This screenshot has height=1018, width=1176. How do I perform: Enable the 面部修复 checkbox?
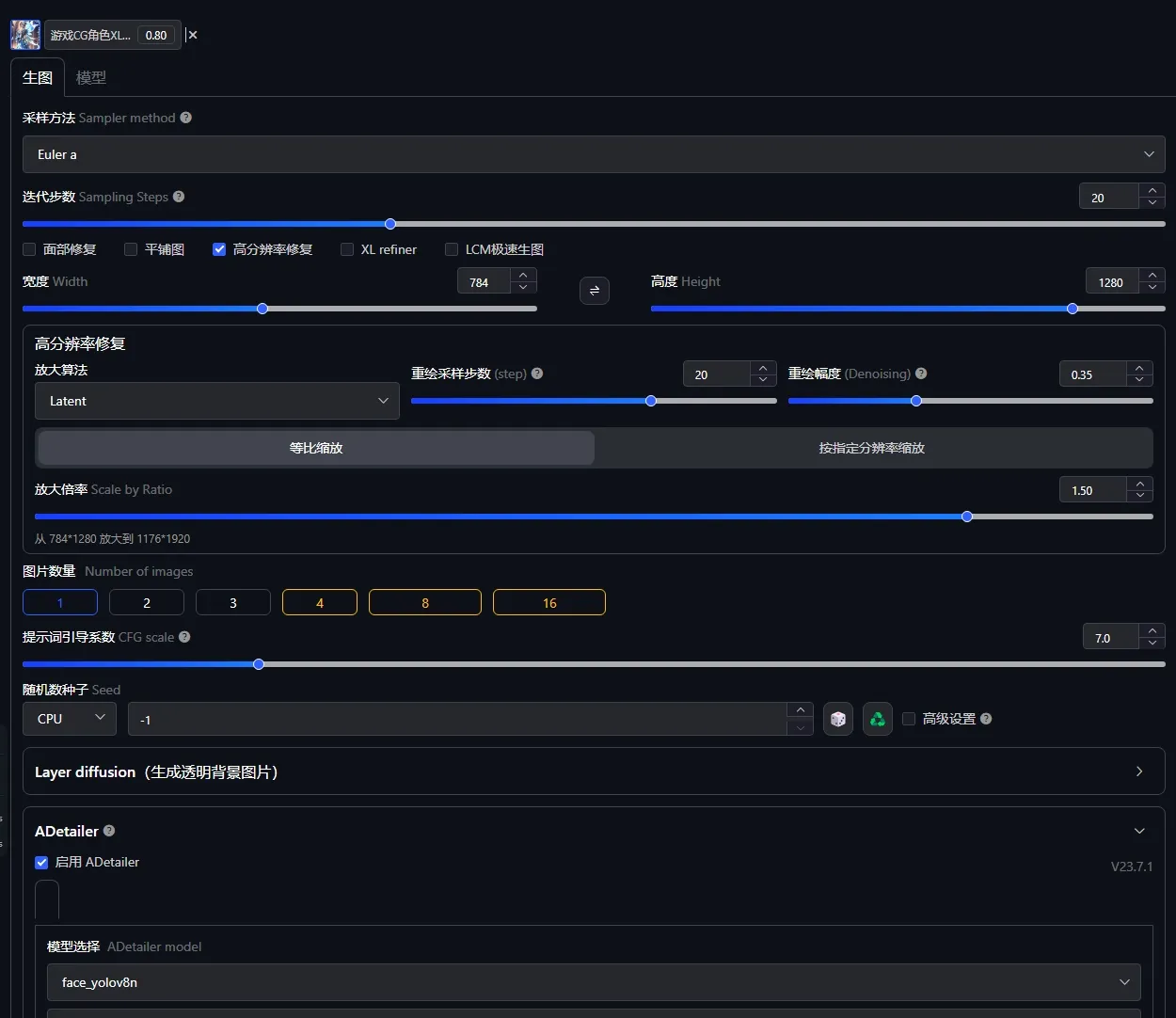30,249
